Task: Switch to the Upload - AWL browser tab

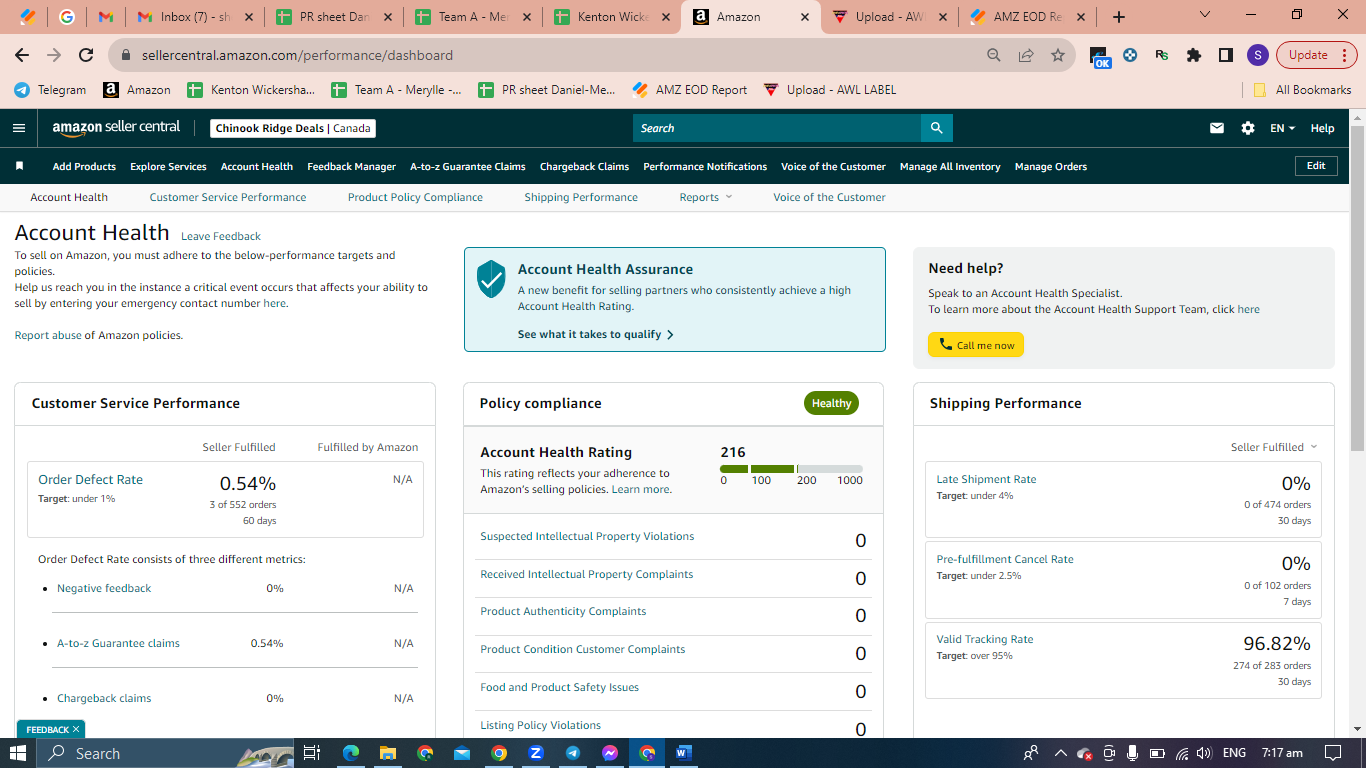Action: (x=889, y=17)
